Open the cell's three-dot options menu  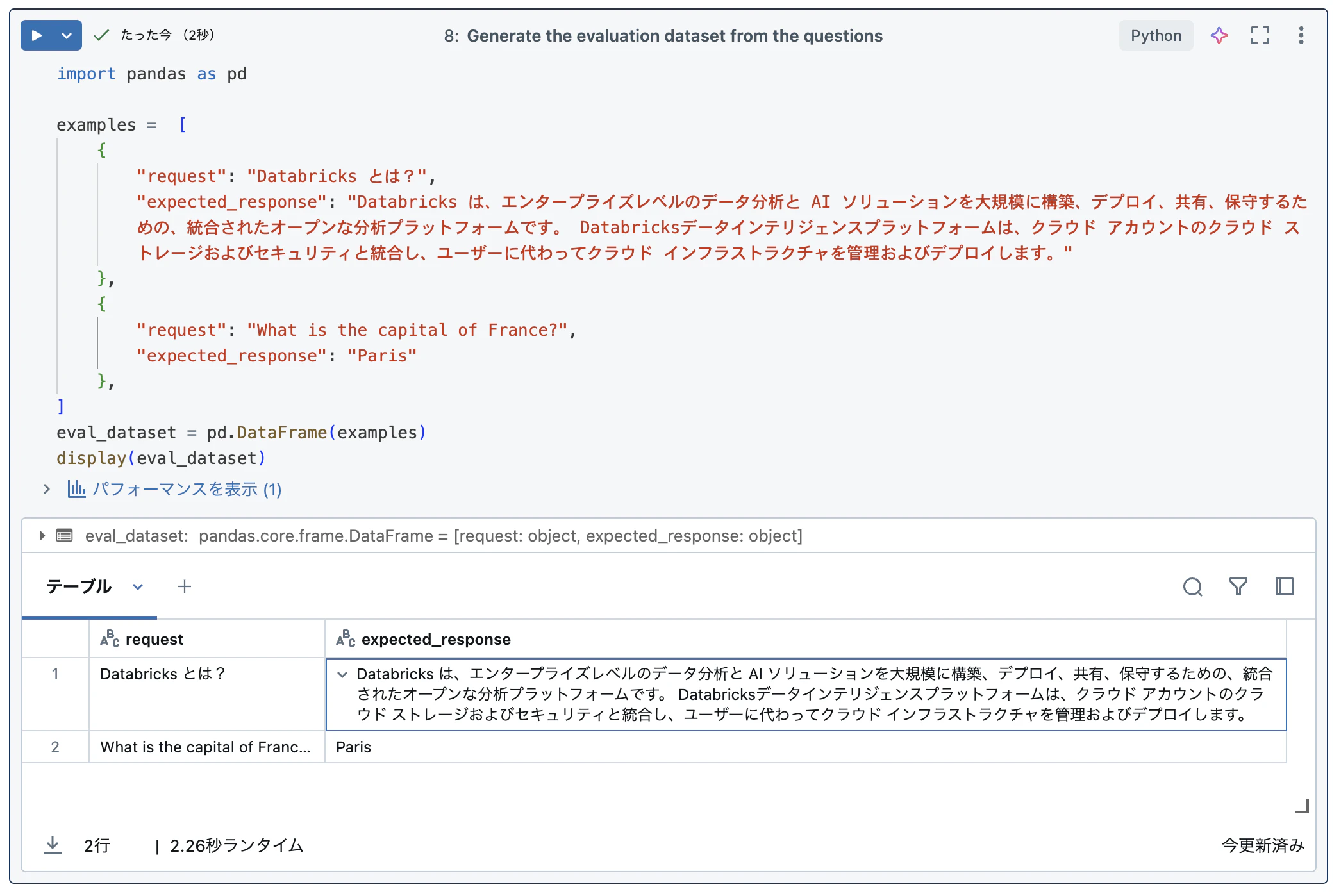coord(1301,35)
